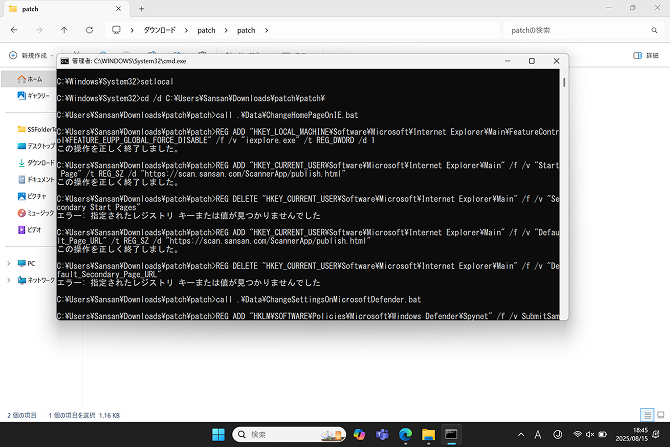670x447 pixels.
Task: Click IME options icon beside the A indicator
Action: [x=558, y=435]
